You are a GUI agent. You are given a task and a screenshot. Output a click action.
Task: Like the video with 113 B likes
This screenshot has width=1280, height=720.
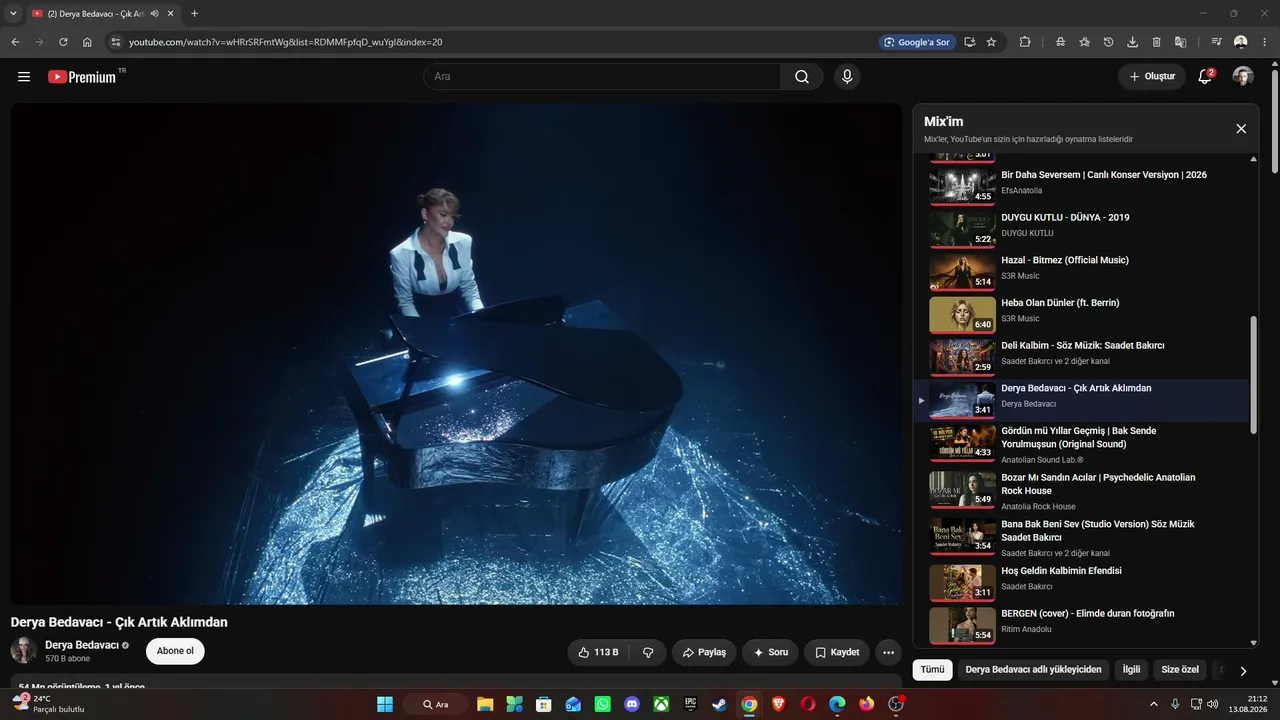click(x=598, y=652)
